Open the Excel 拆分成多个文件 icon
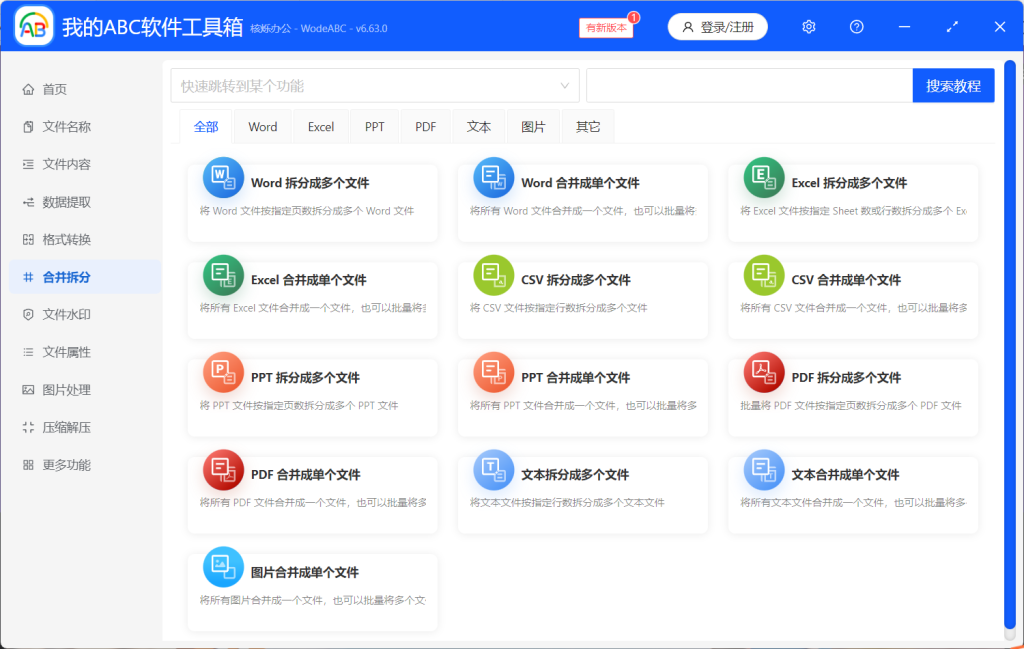The height and width of the screenshot is (649, 1024). pyautogui.click(x=764, y=178)
